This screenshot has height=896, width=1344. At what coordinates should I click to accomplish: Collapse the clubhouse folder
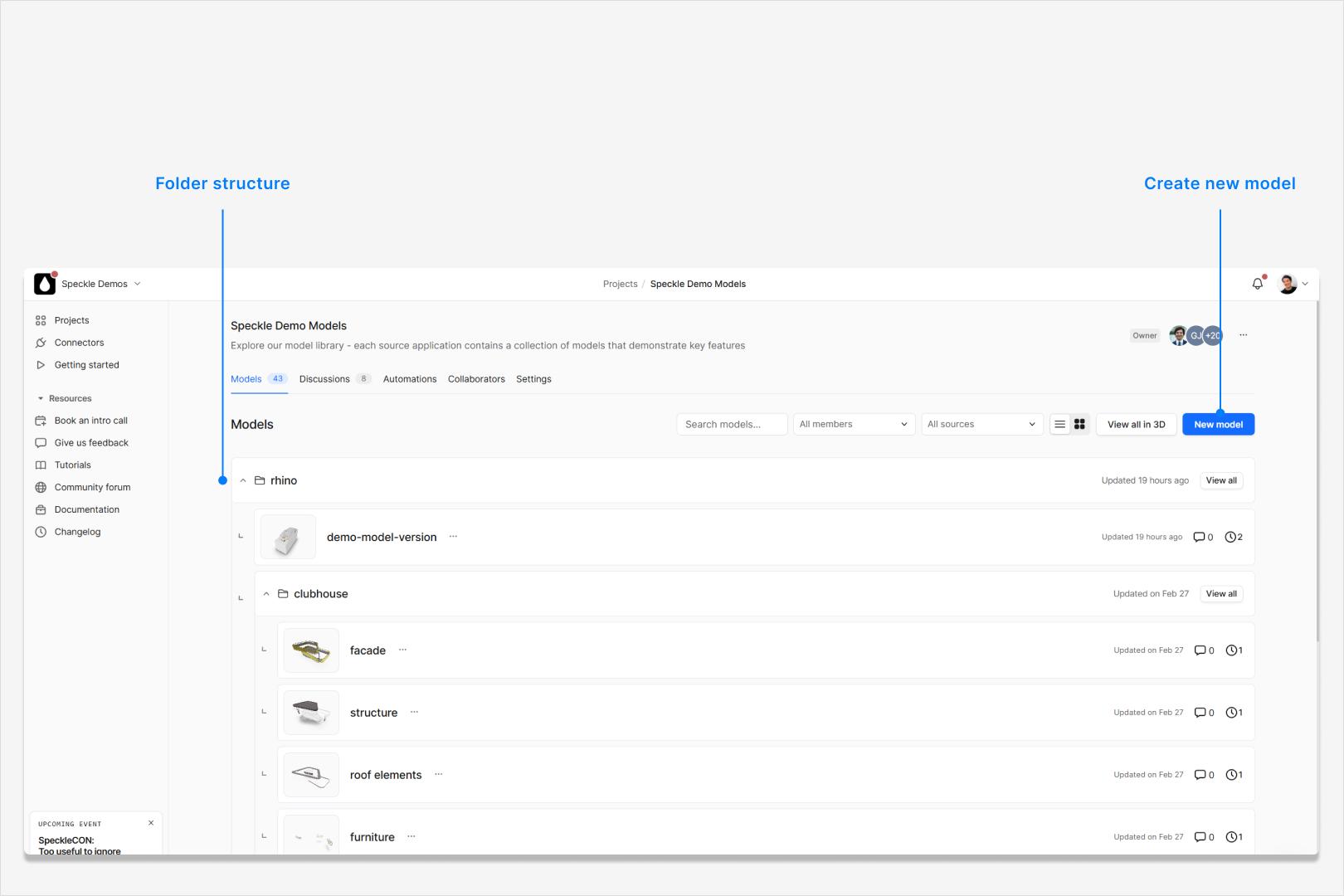click(266, 594)
